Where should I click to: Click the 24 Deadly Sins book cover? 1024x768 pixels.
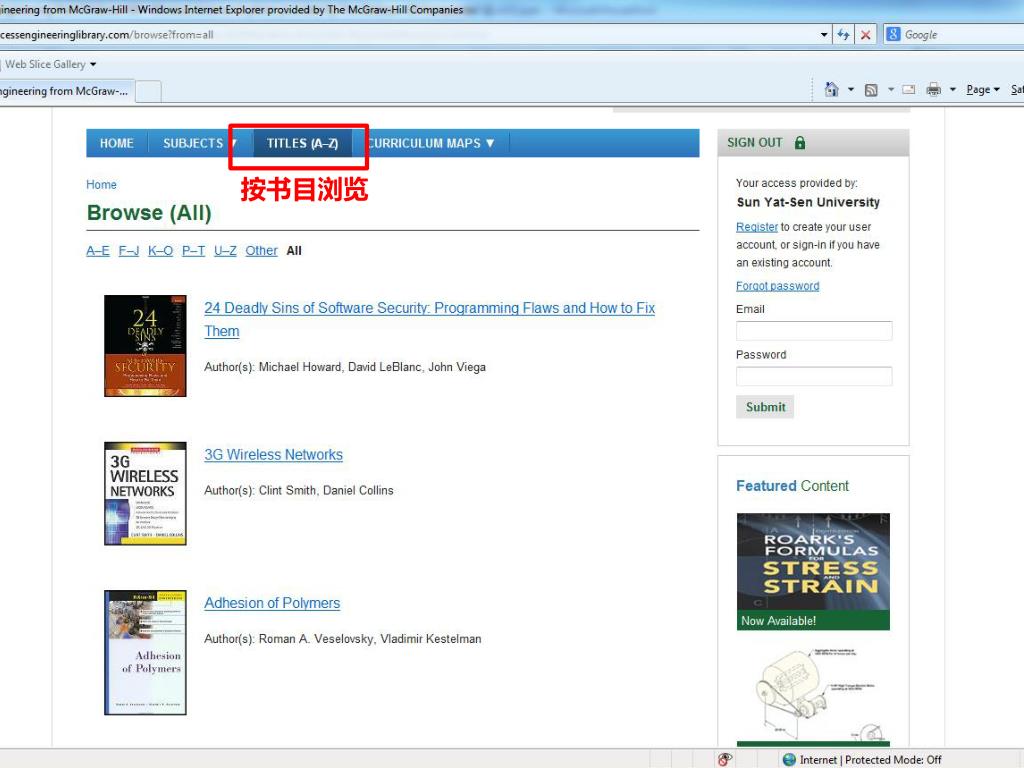[145, 345]
